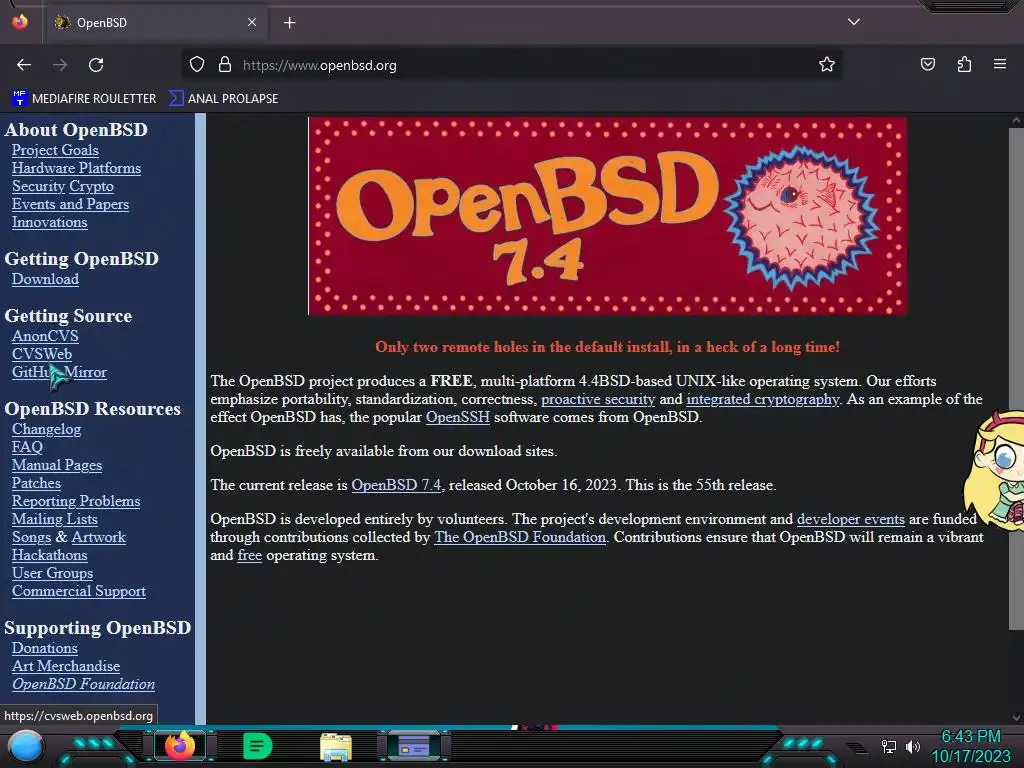Image resolution: width=1024 pixels, height=768 pixels.
Task: Open the AnonCVS link
Action: point(45,336)
